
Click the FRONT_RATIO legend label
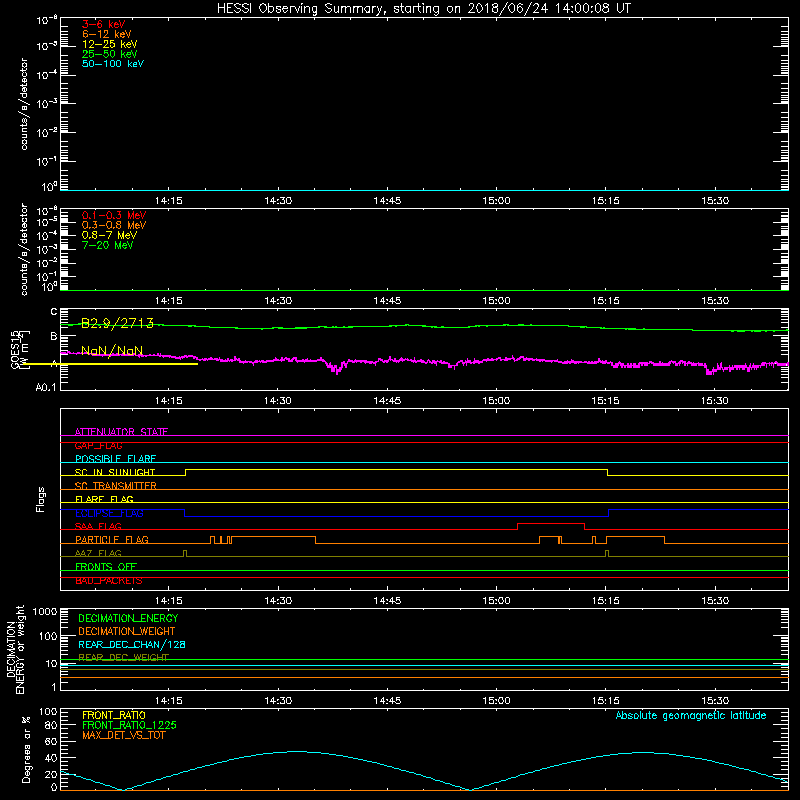[114, 715]
